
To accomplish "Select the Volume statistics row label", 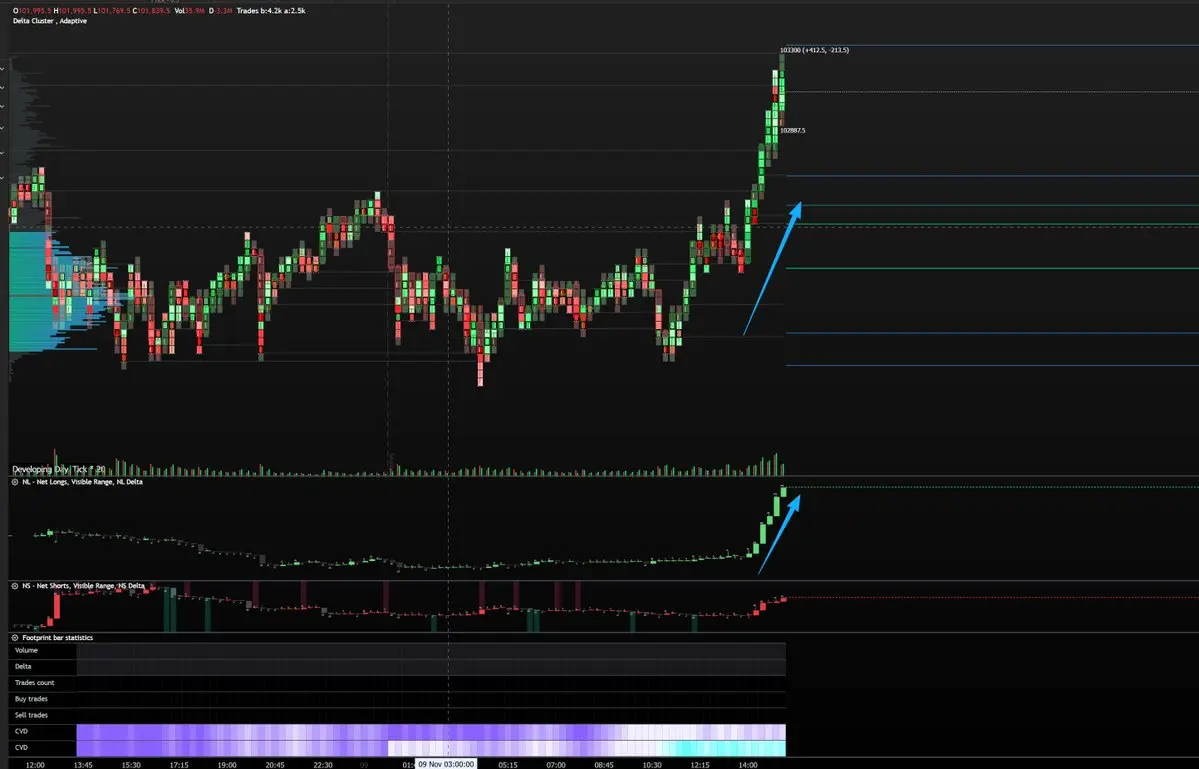I will 26,651.
